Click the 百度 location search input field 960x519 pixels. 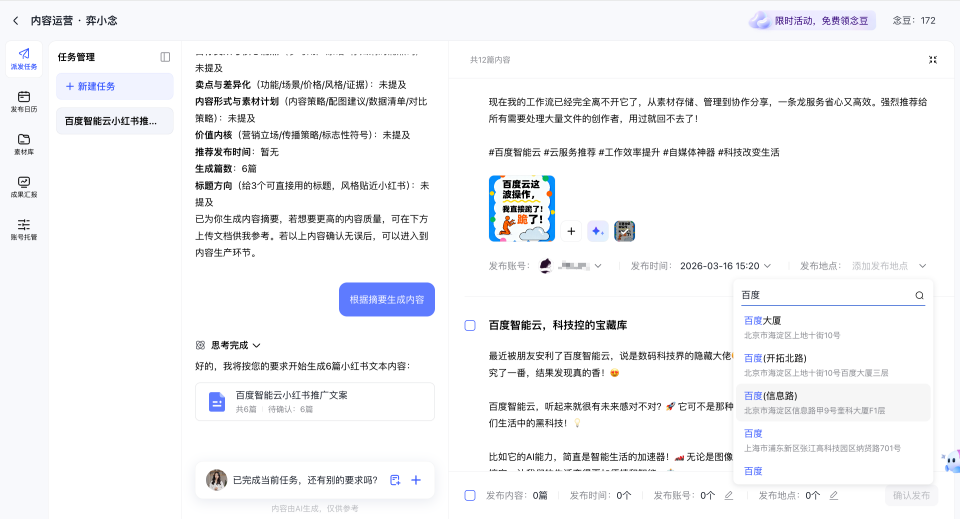(824, 295)
